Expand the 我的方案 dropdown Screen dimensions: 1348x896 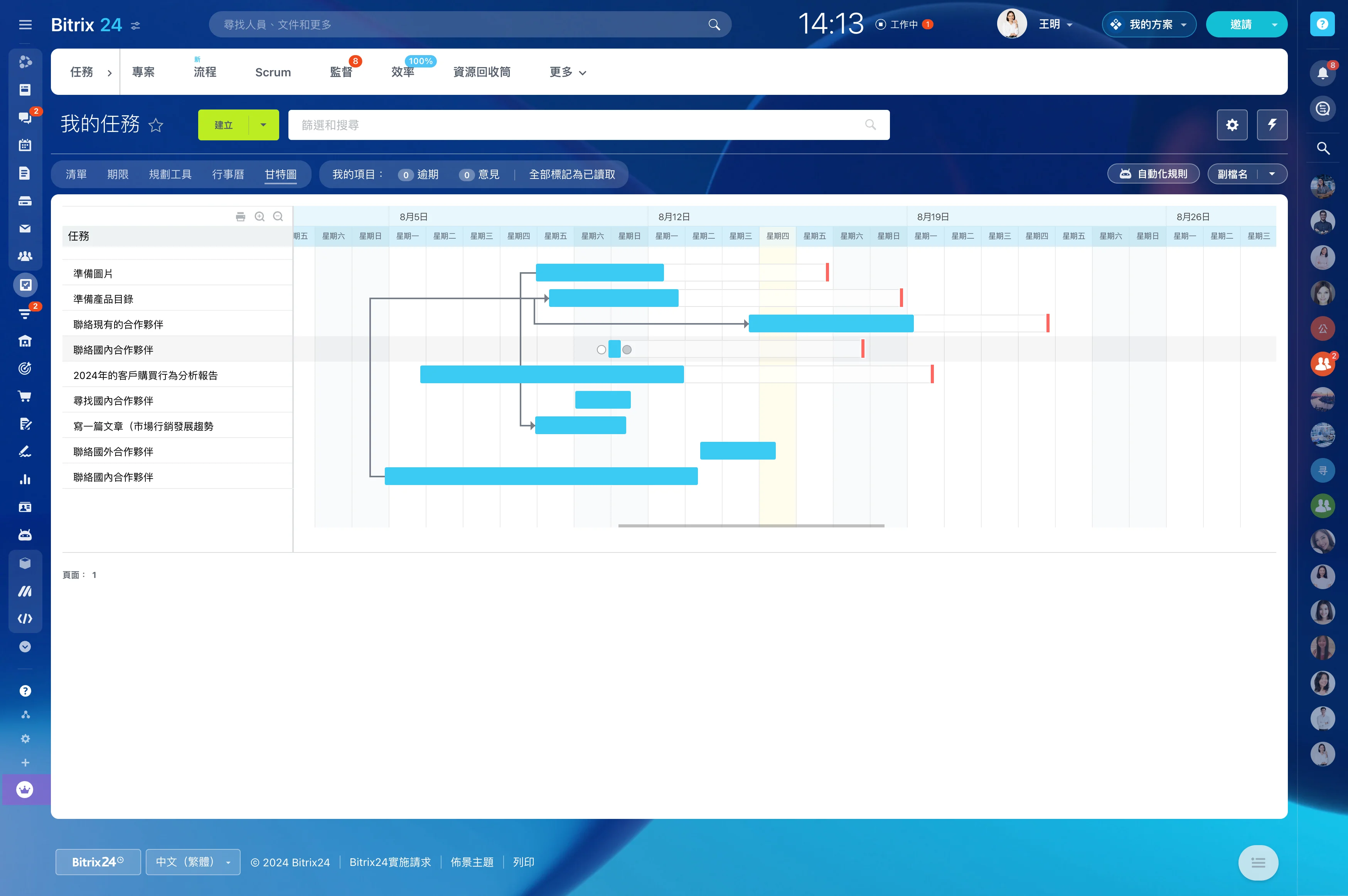1183,25
